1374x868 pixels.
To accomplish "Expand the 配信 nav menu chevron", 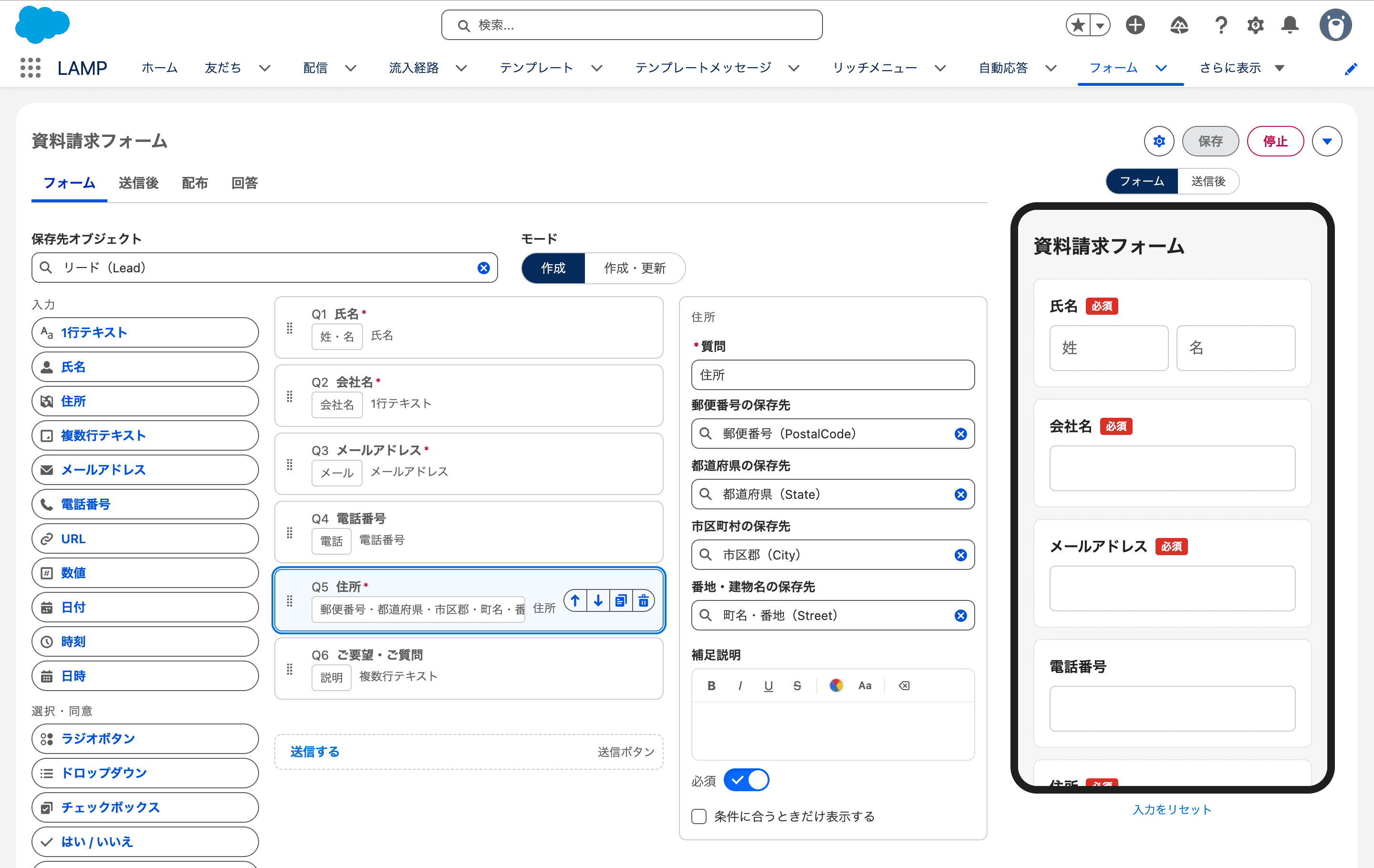I will click(x=351, y=68).
